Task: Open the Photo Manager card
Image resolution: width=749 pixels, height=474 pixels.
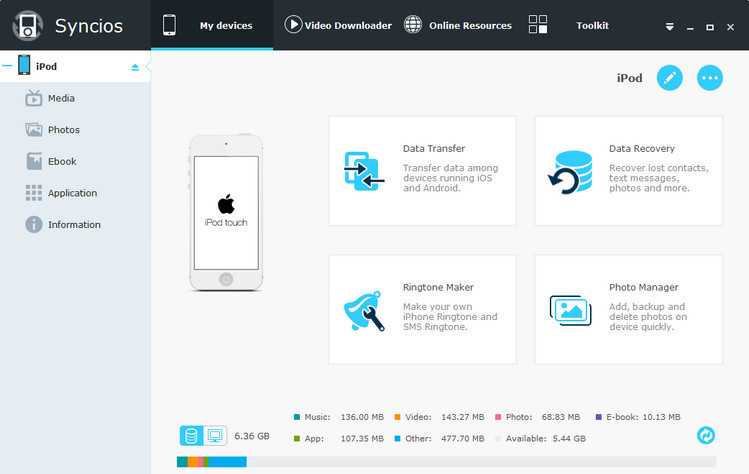Action: [629, 309]
